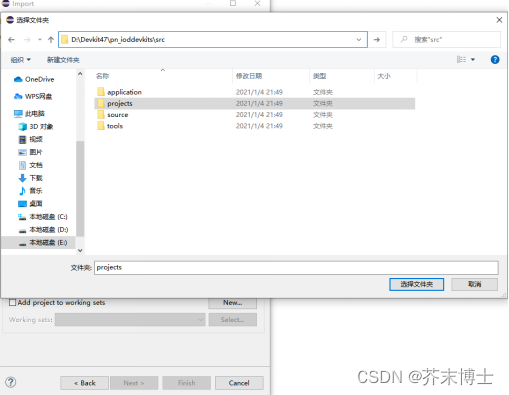
Task: Open 图片 folder in the sidebar
Action: (x=31, y=152)
